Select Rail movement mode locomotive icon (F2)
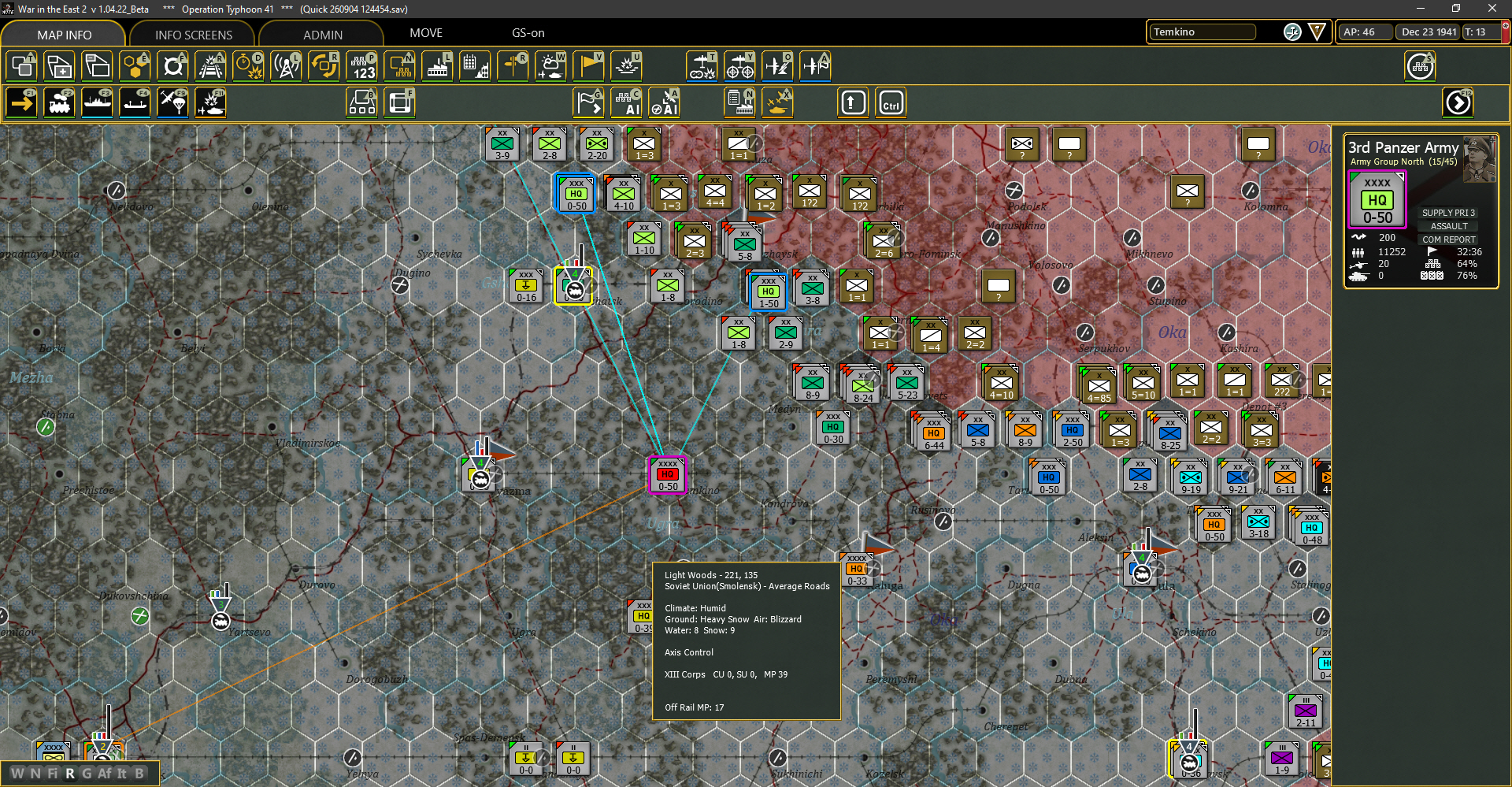The height and width of the screenshot is (787, 1512). [x=60, y=102]
